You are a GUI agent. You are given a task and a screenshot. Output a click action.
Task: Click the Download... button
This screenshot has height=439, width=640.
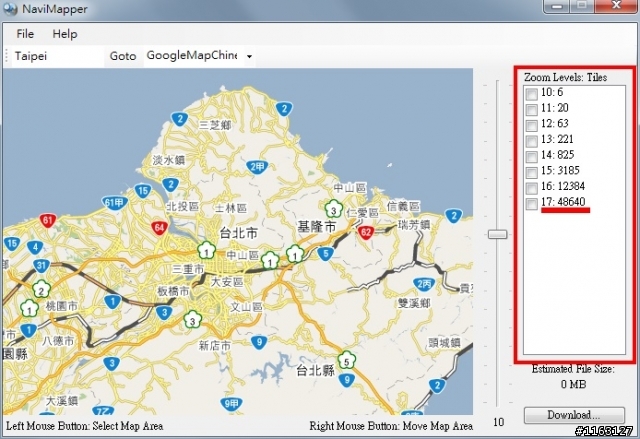click(x=574, y=415)
